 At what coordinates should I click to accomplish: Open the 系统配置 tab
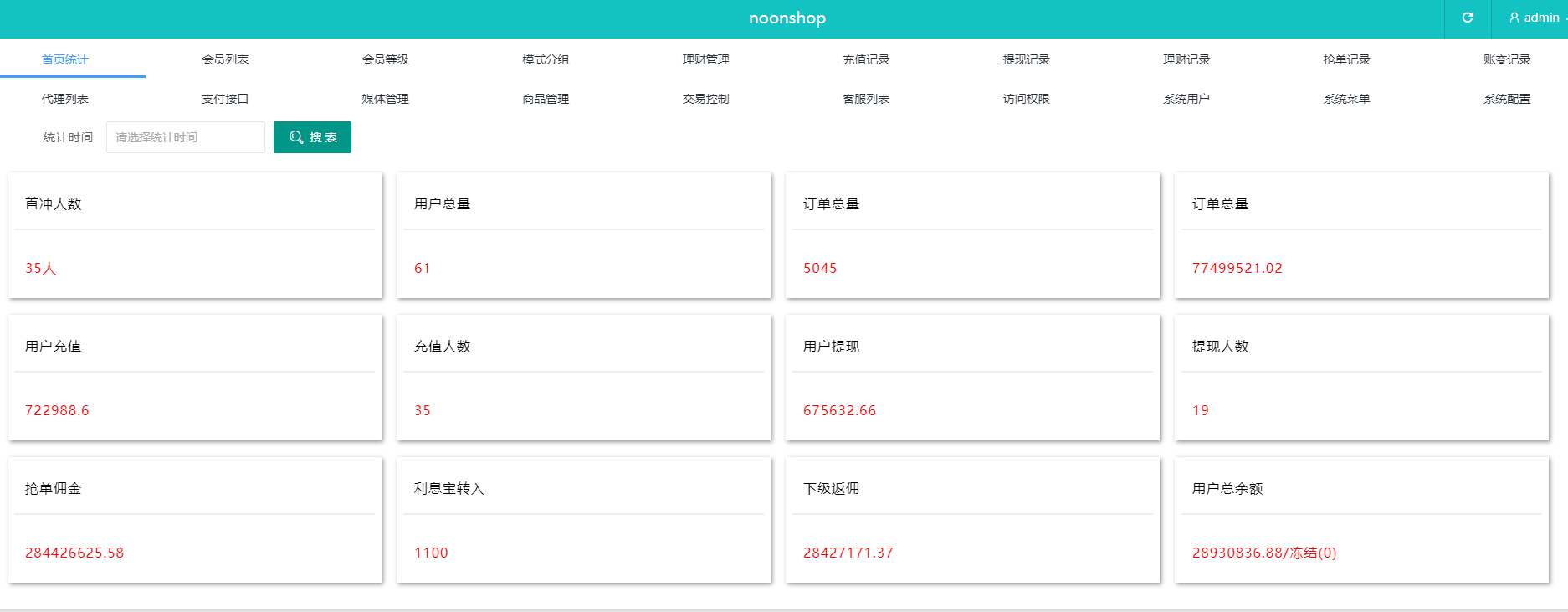tap(1506, 99)
